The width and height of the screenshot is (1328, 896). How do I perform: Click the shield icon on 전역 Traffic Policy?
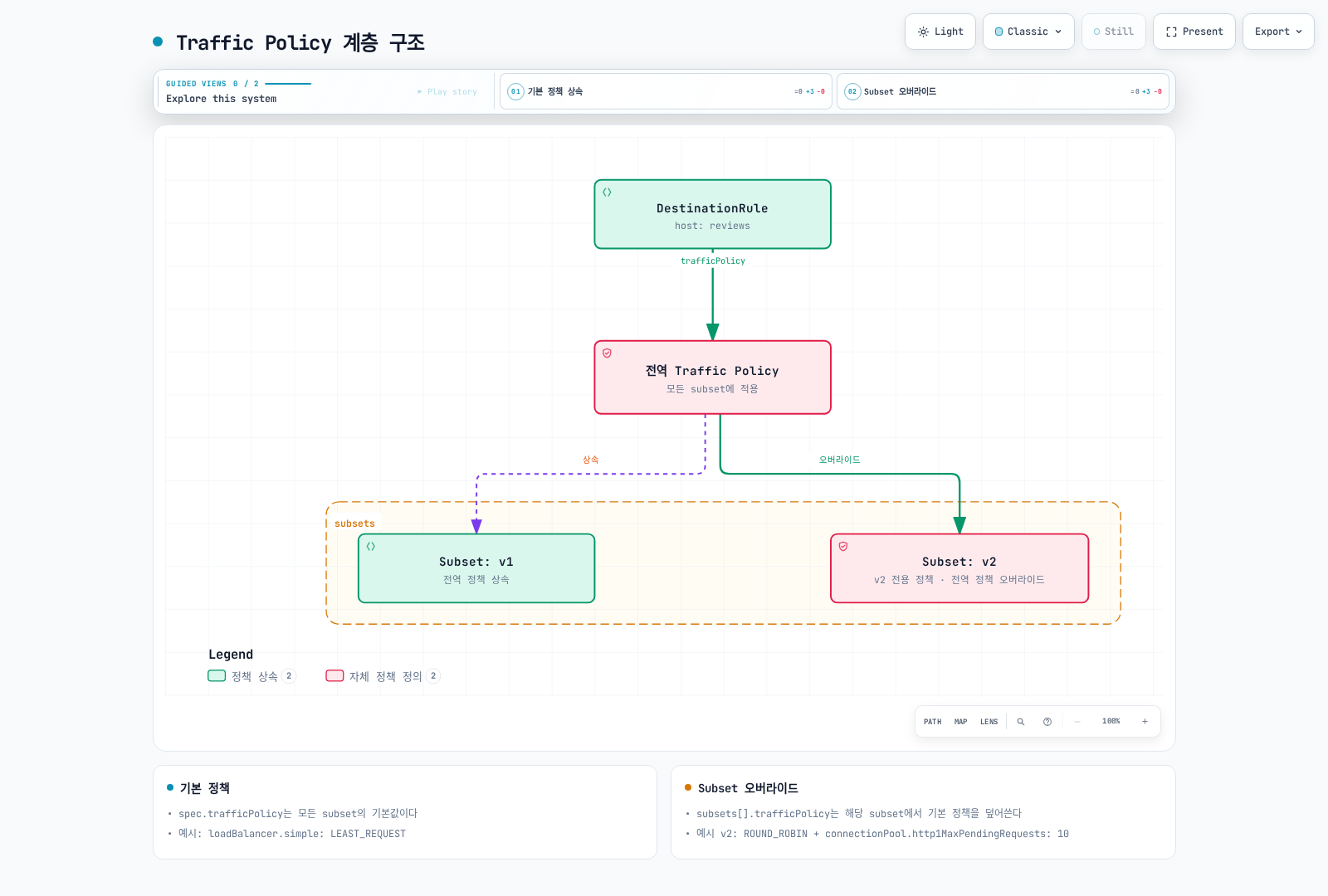click(x=607, y=353)
